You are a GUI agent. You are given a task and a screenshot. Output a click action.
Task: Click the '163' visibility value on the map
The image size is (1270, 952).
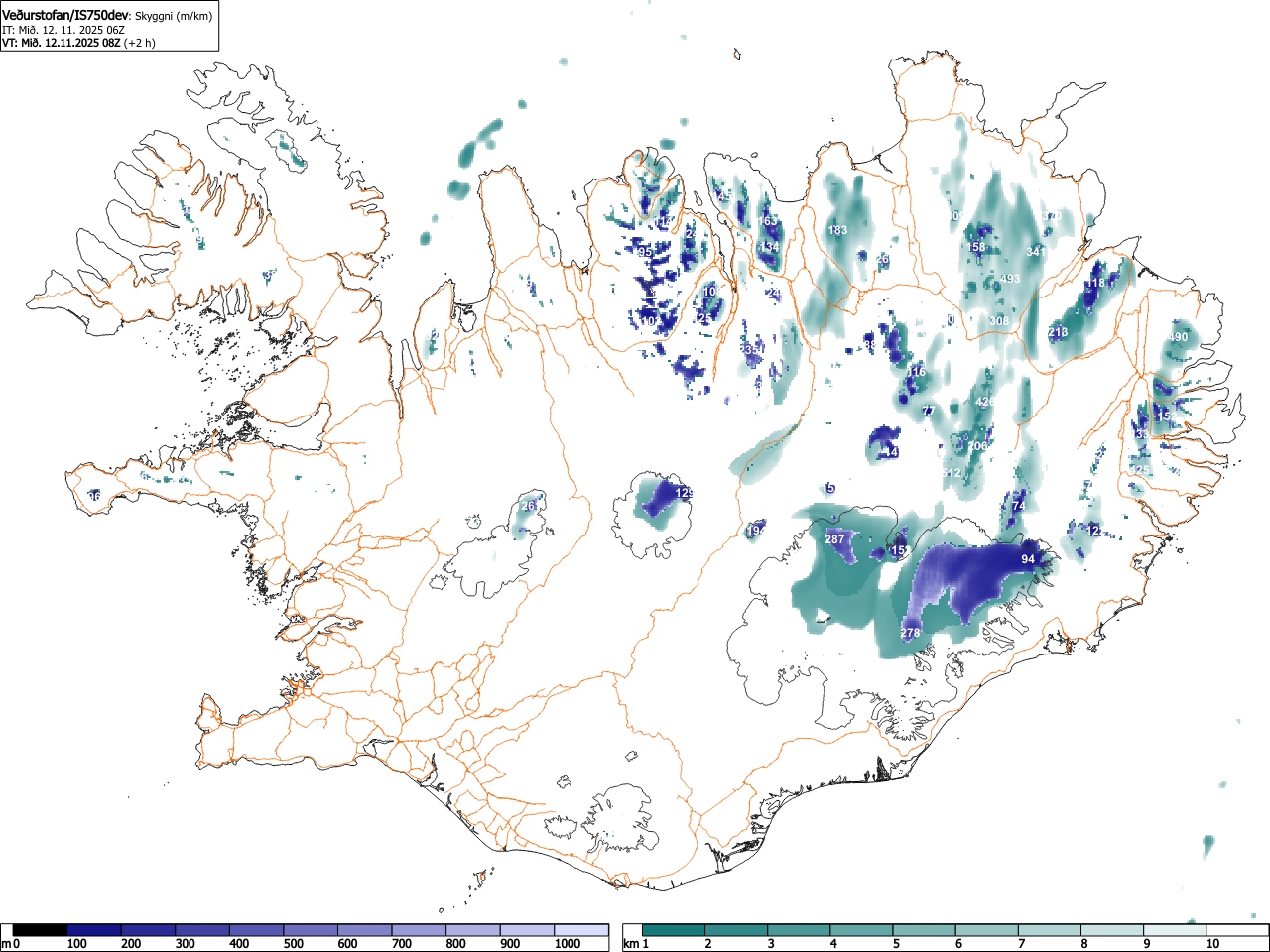(768, 221)
